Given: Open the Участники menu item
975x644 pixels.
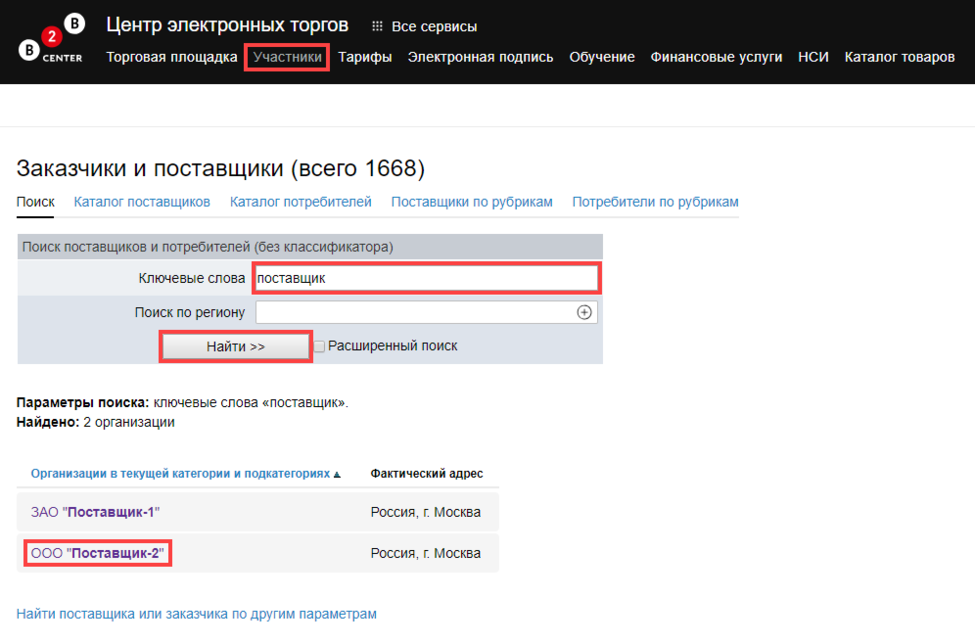Looking at the screenshot, I should (287, 57).
